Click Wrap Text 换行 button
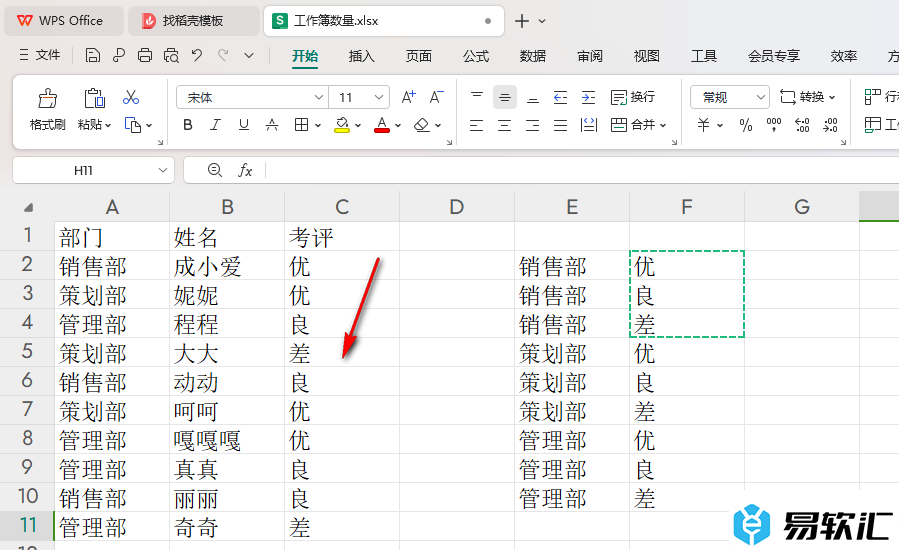The height and width of the screenshot is (550, 899). [x=633, y=97]
